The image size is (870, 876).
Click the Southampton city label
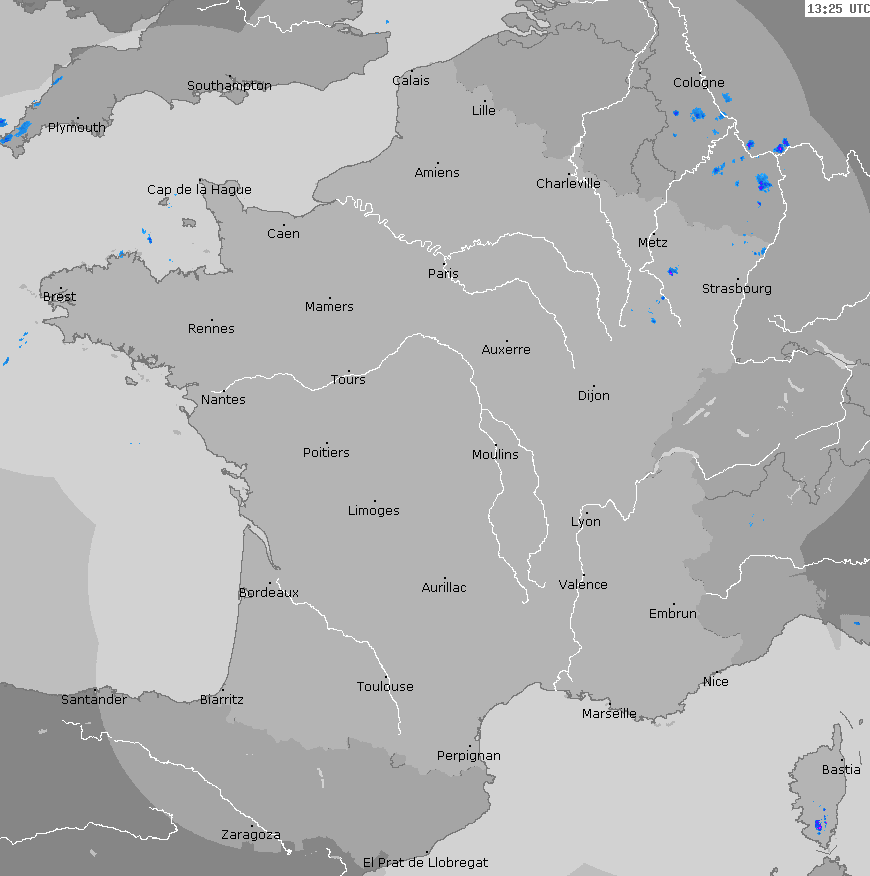[229, 86]
